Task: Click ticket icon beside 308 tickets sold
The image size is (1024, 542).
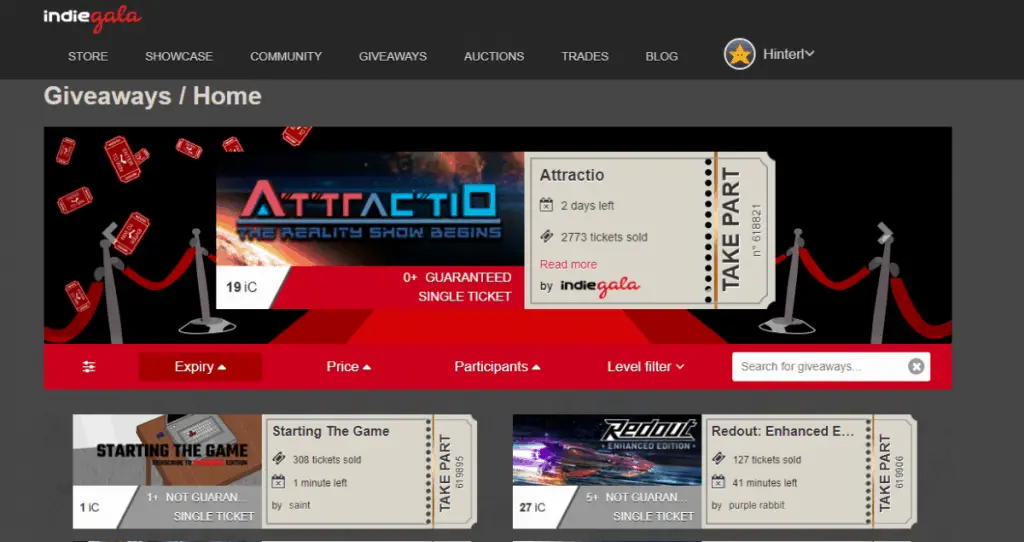Action: [279, 459]
